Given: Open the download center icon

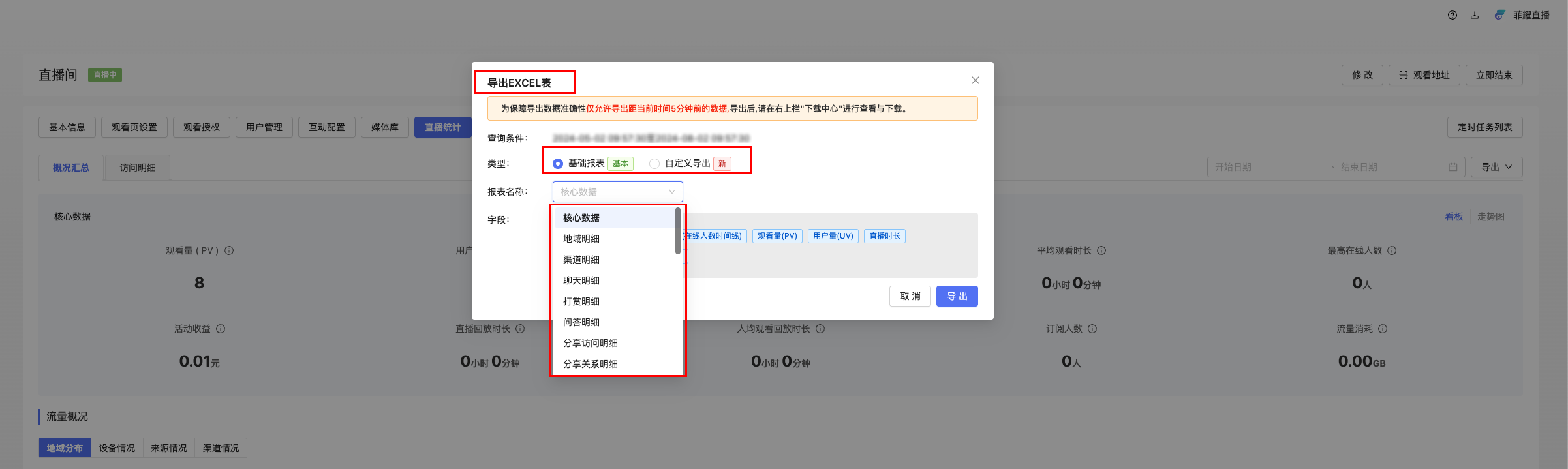Looking at the screenshot, I should pos(1474,15).
